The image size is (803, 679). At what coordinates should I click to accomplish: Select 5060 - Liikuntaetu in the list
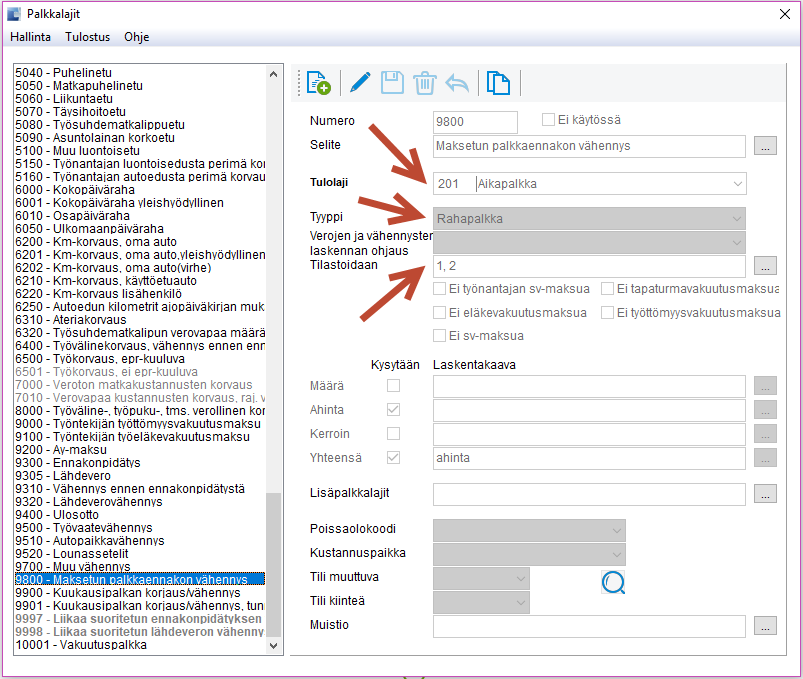pos(140,98)
